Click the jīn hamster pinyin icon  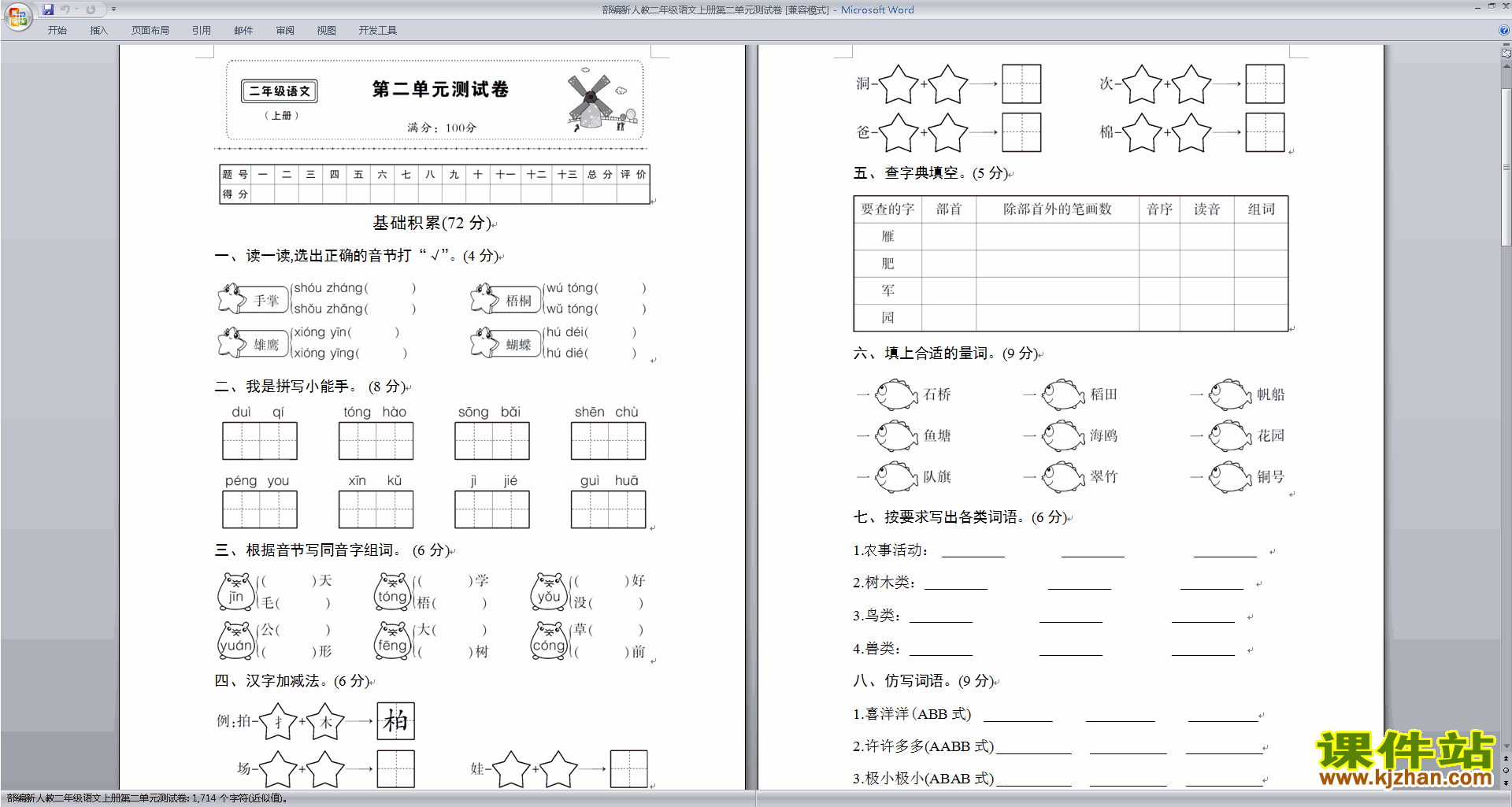pos(236,592)
